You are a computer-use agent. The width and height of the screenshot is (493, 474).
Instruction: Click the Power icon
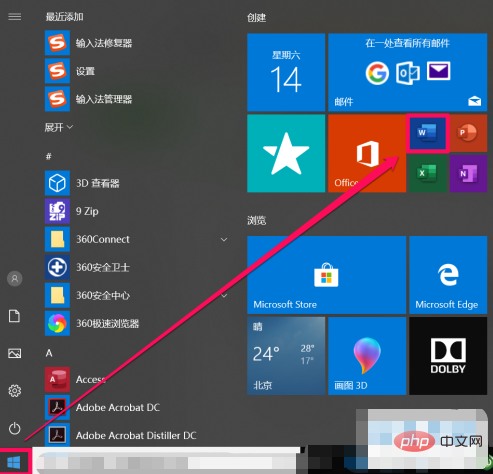[x=15, y=428]
